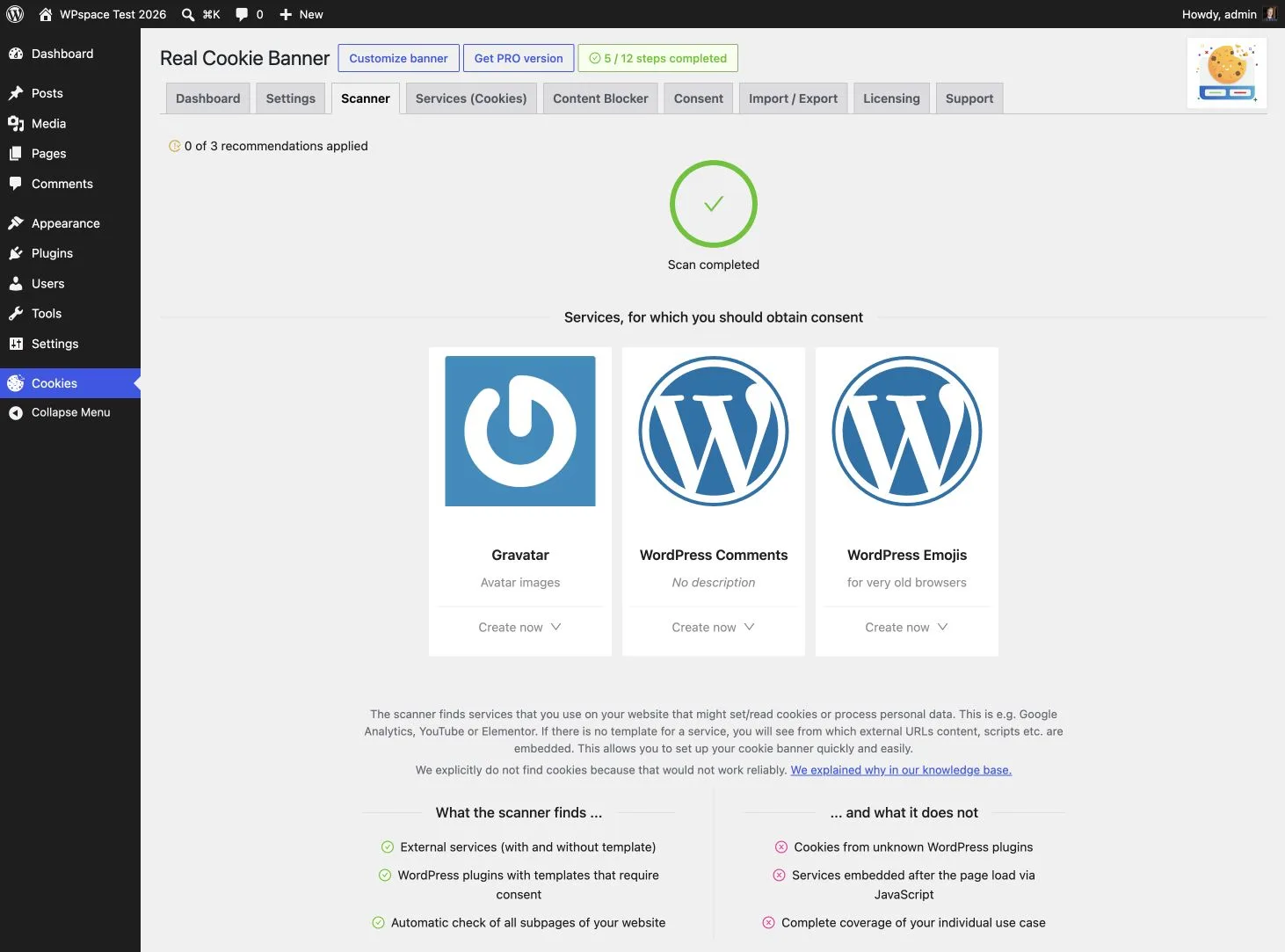This screenshot has height=952, width=1285.
Task: Open Howdy, admin account menu
Action: 1229,14
